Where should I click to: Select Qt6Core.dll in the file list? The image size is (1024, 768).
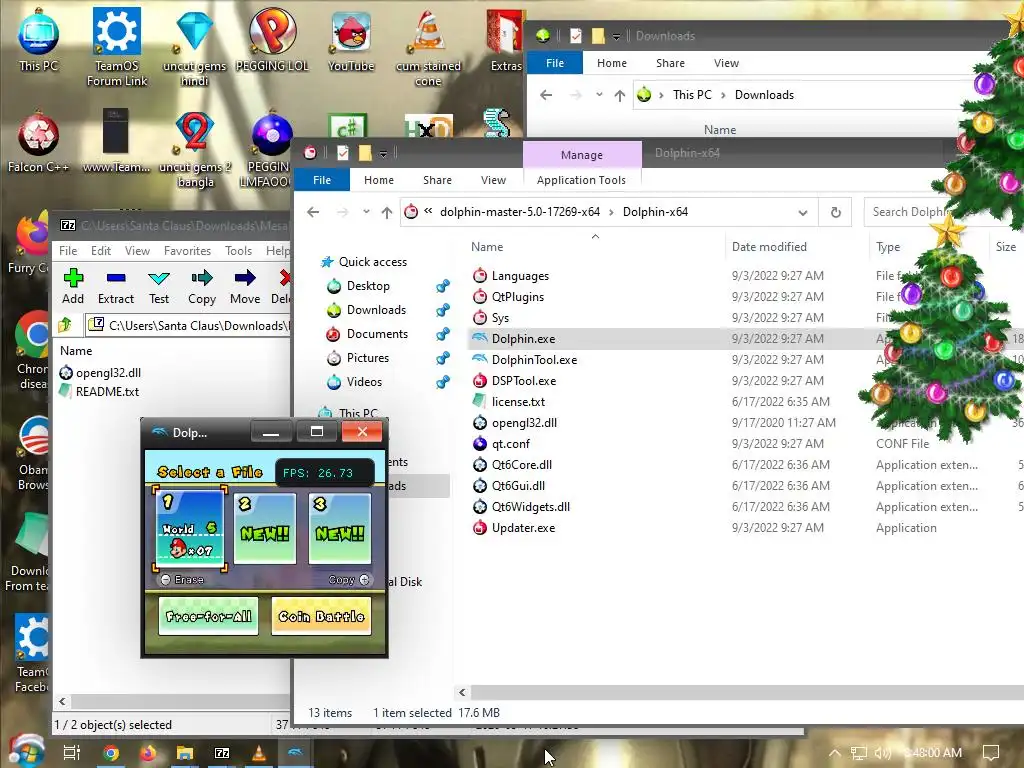(521, 465)
